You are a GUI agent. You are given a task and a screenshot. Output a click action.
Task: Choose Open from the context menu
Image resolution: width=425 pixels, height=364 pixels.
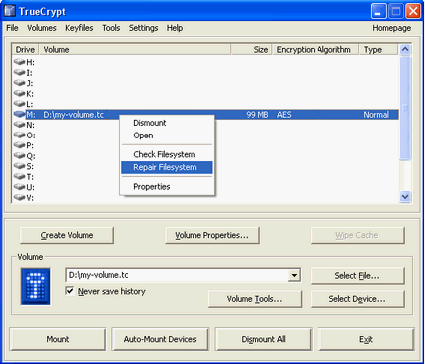(x=167, y=135)
